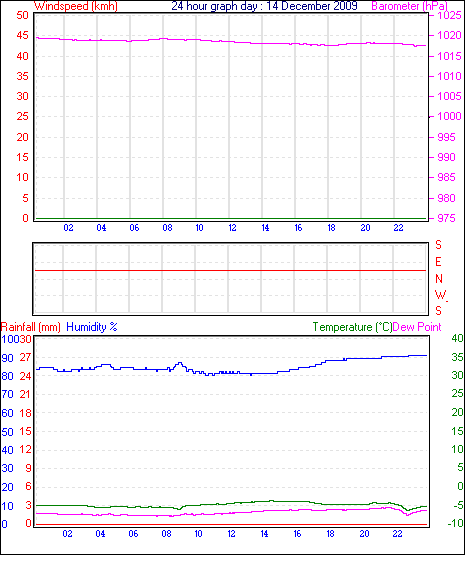Image resolution: width=466 pixels, height=566 pixels.
Task: Click the E wind direction label
Action: click(x=438, y=262)
